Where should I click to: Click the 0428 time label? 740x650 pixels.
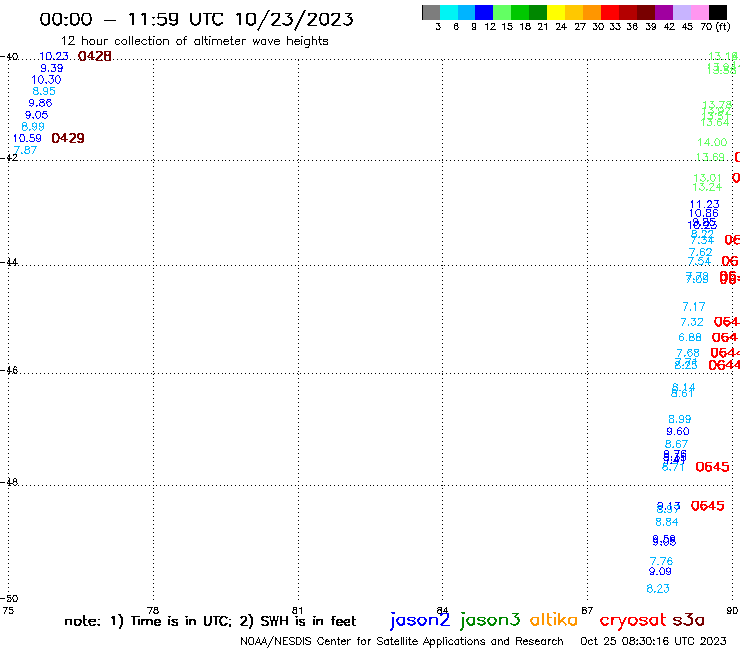click(95, 56)
